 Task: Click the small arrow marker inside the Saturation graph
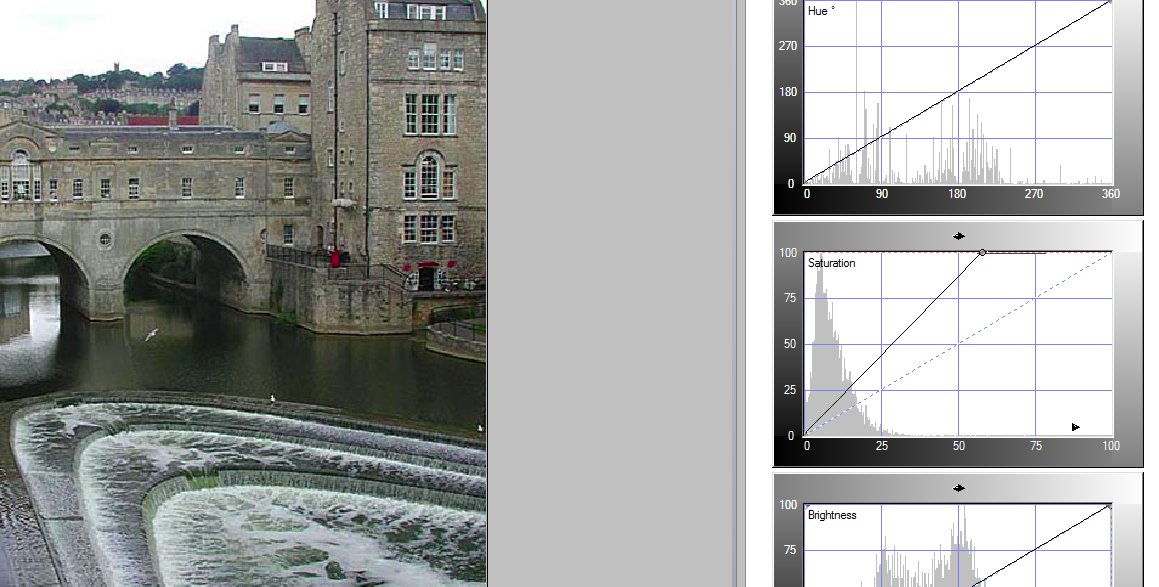[x=1075, y=427]
